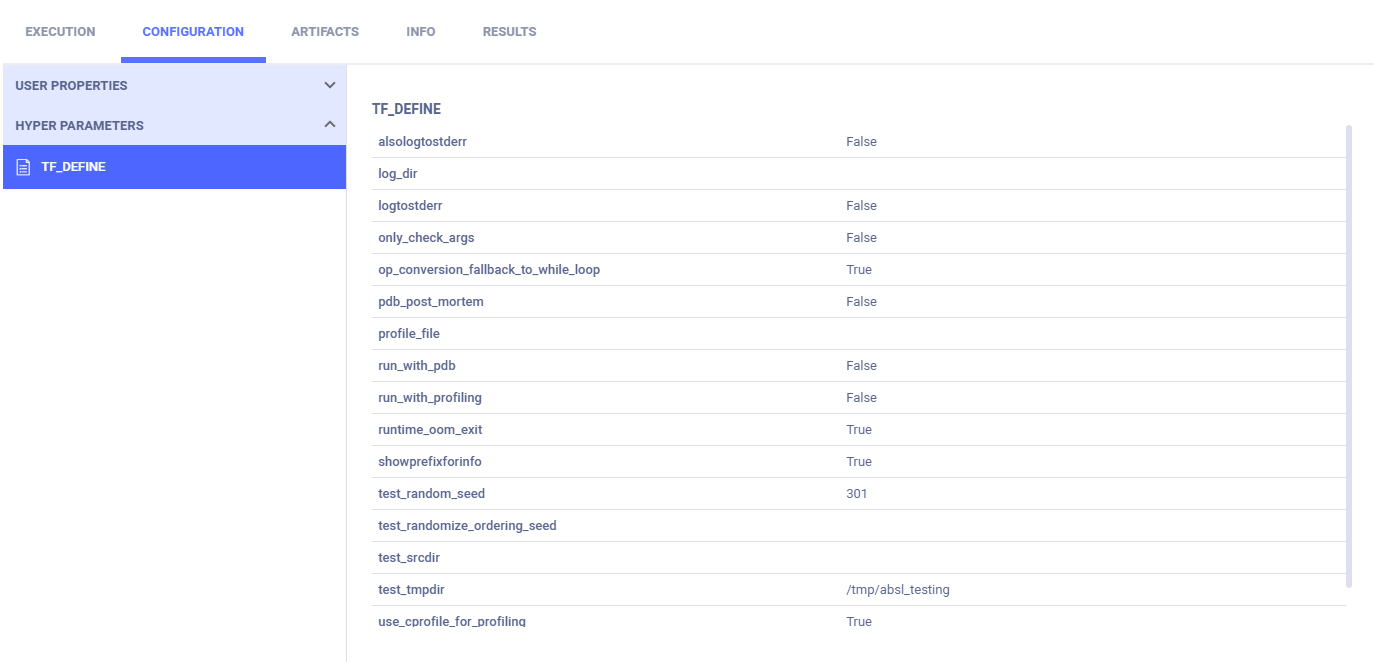
Task: Collapse the Hyper Parameters section chevron
Action: tap(329, 125)
